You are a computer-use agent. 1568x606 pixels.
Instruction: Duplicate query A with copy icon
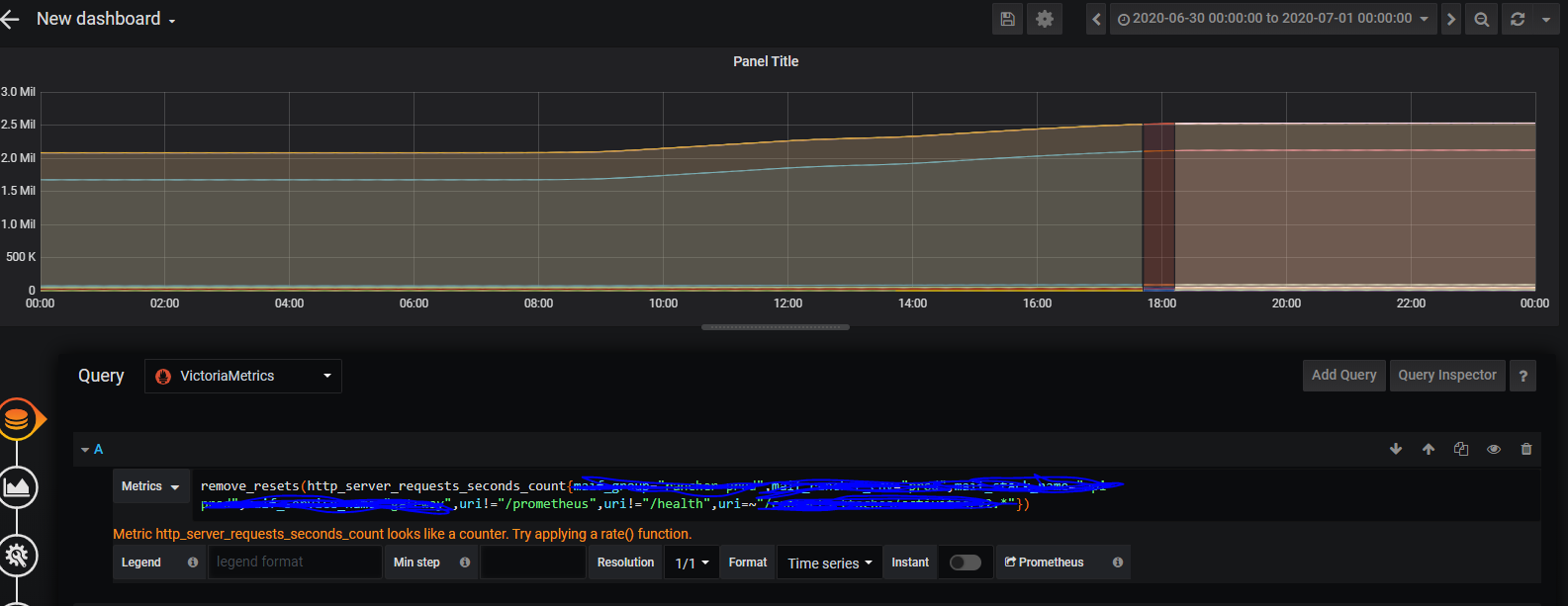point(1461,449)
